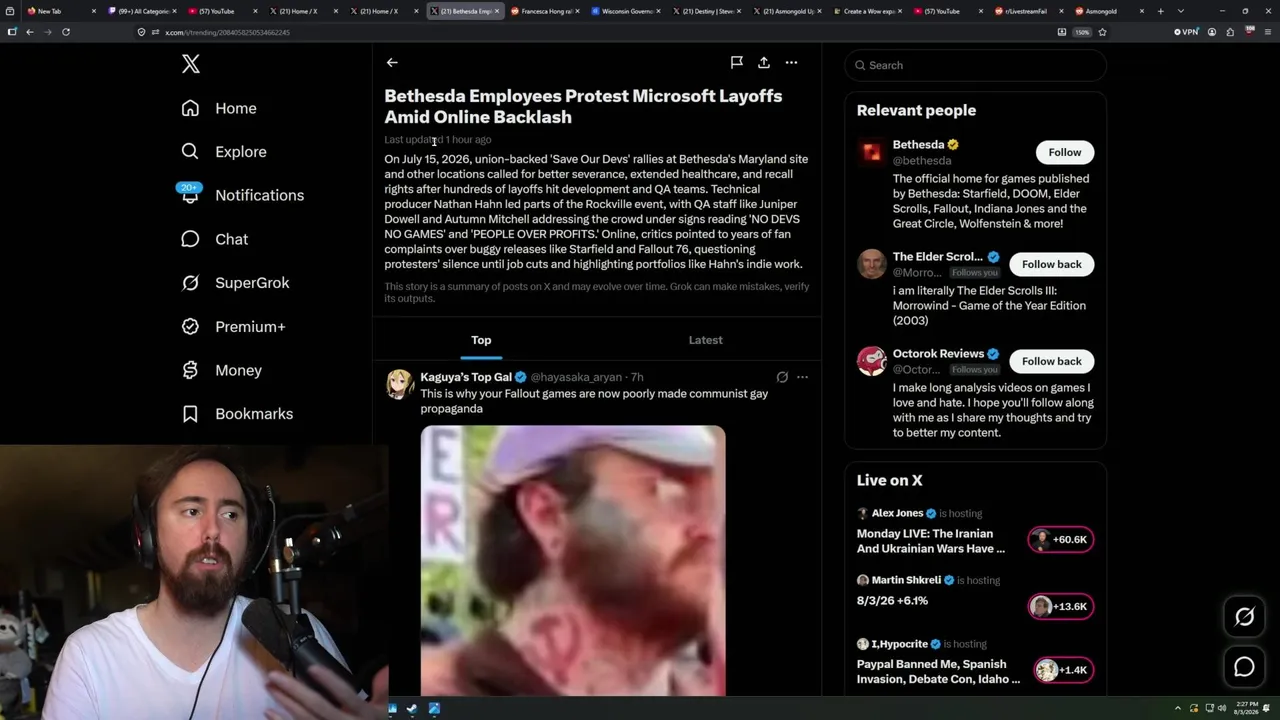Click the 'Last updated 1 hour ago' text
This screenshot has width=1280, height=720.
[438, 140]
